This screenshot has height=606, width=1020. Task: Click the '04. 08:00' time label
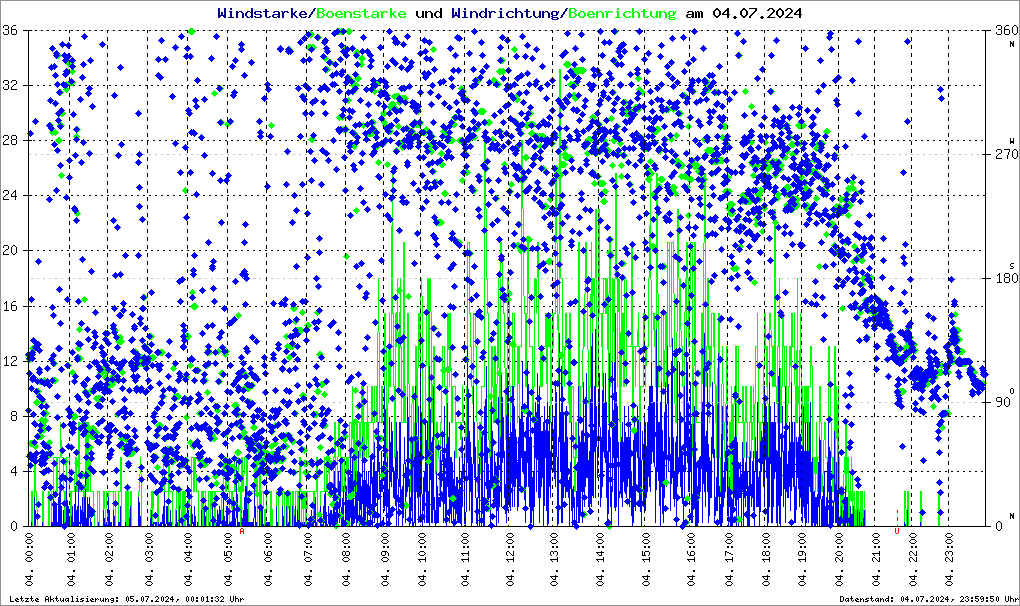click(x=345, y=559)
